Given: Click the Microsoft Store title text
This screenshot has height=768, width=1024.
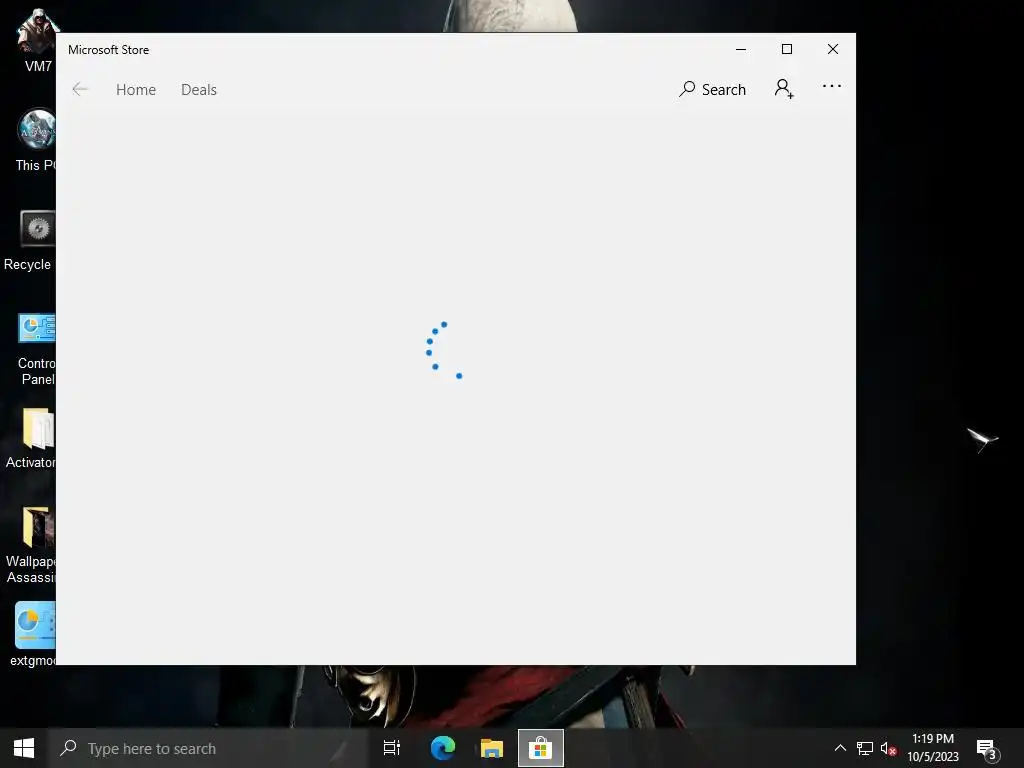Looking at the screenshot, I should click(108, 50).
